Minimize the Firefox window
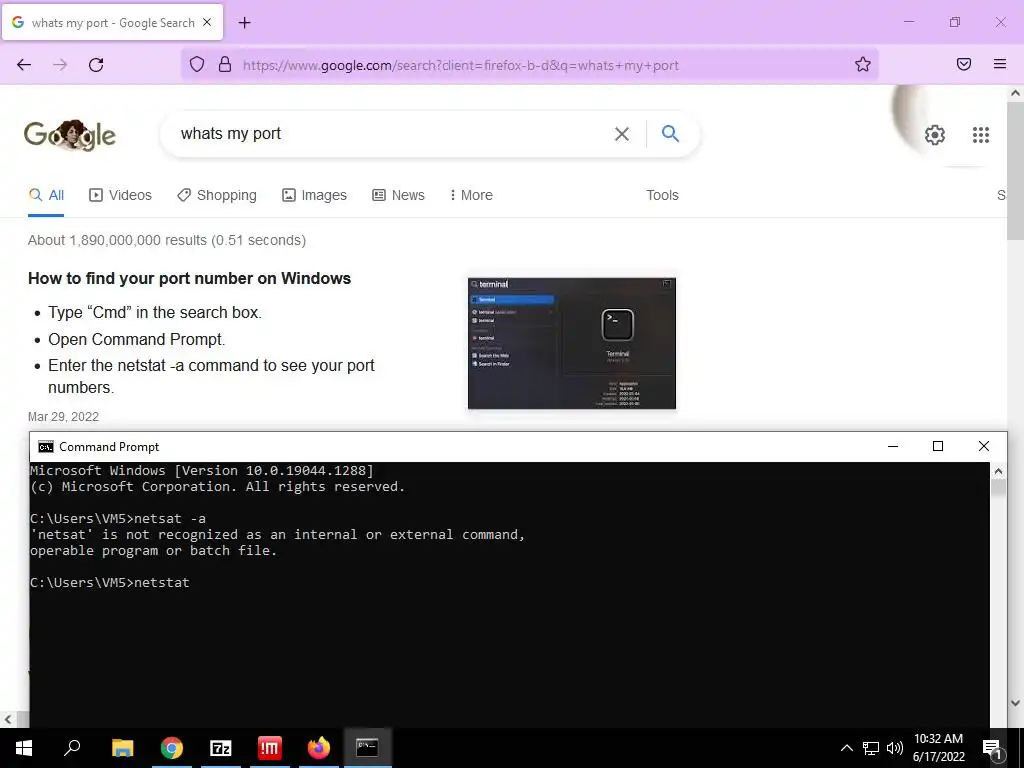This screenshot has height=768, width=1024. pyautogui.click(x=908, y=22)
